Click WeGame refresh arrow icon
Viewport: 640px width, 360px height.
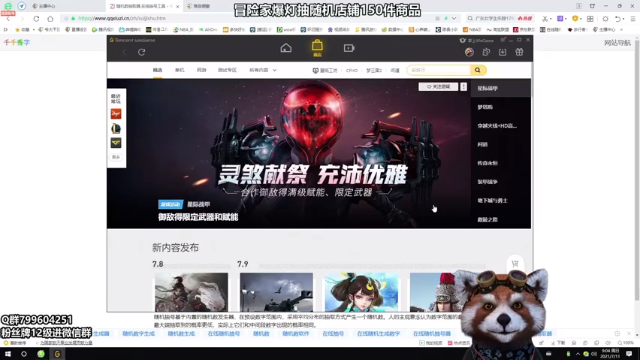tap(142, 52)
